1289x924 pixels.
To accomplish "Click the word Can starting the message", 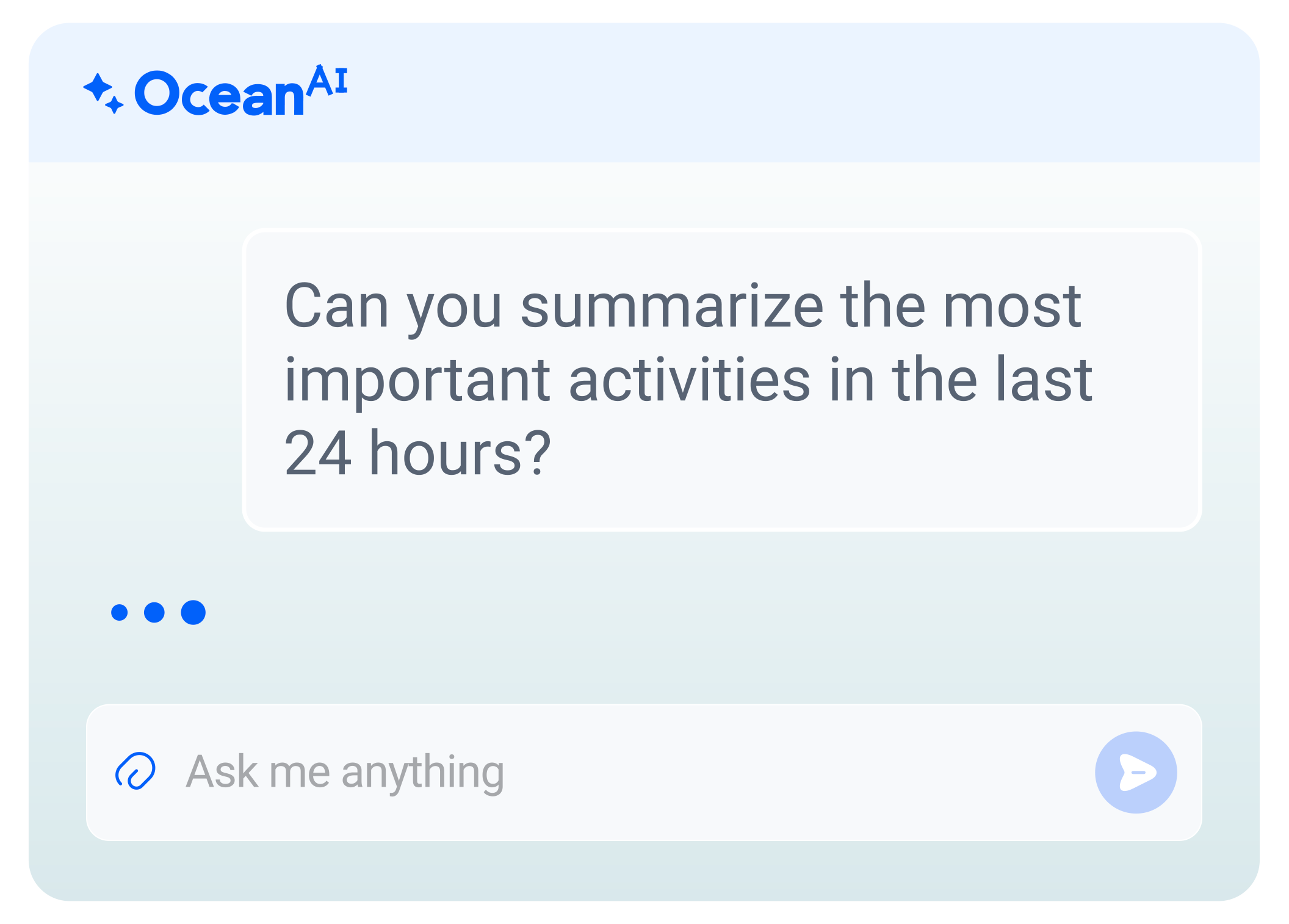I will [336, 306].
